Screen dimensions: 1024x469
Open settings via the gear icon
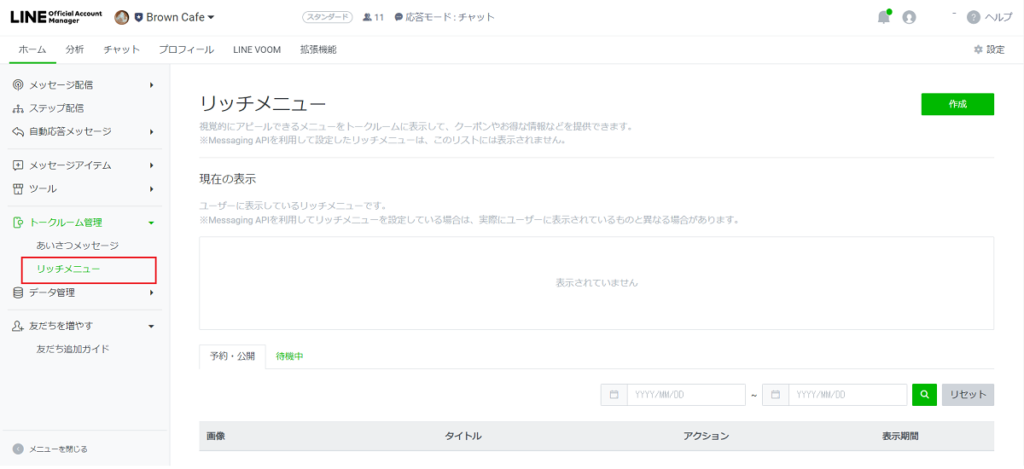978,50
